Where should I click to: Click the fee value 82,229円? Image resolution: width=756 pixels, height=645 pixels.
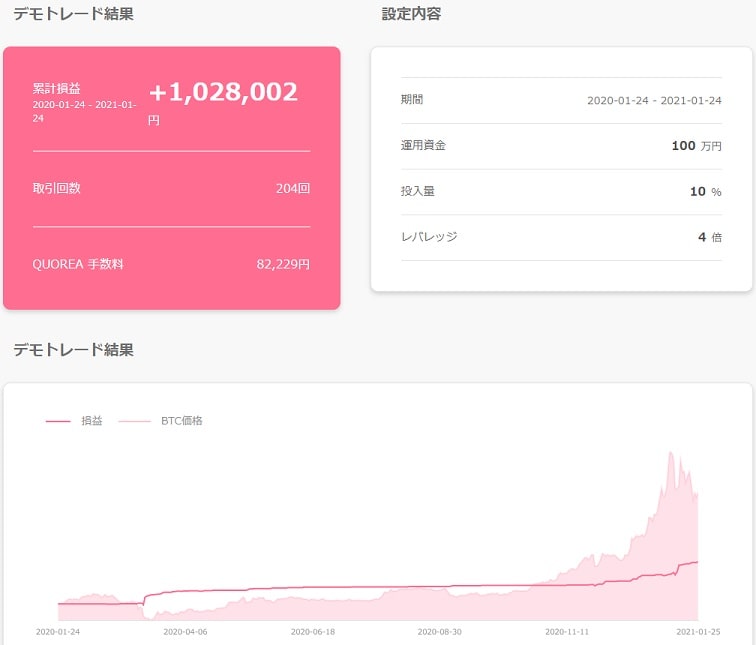(283, 264)
